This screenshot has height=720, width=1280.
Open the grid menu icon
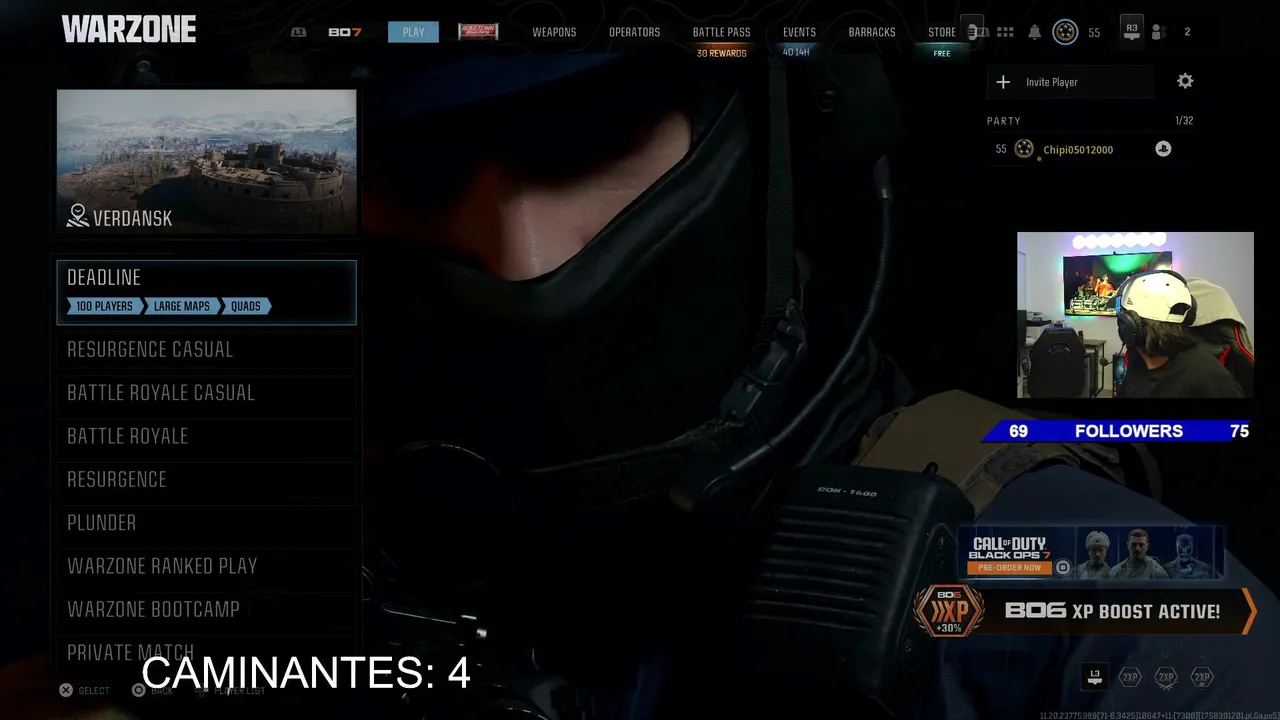pos(1005,32)
